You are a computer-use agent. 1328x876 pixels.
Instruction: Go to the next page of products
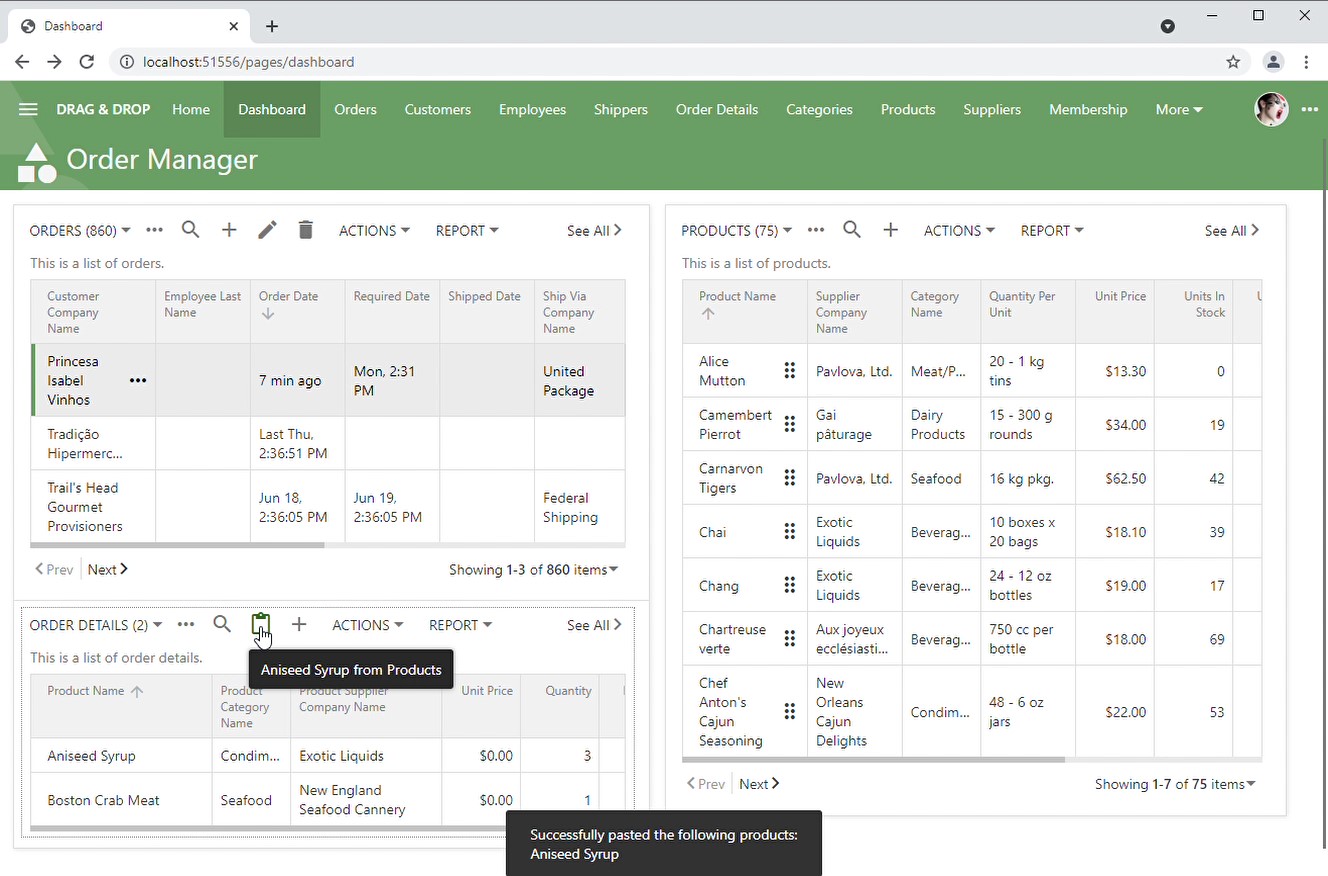pyautogui.click(x=758, y=783)
